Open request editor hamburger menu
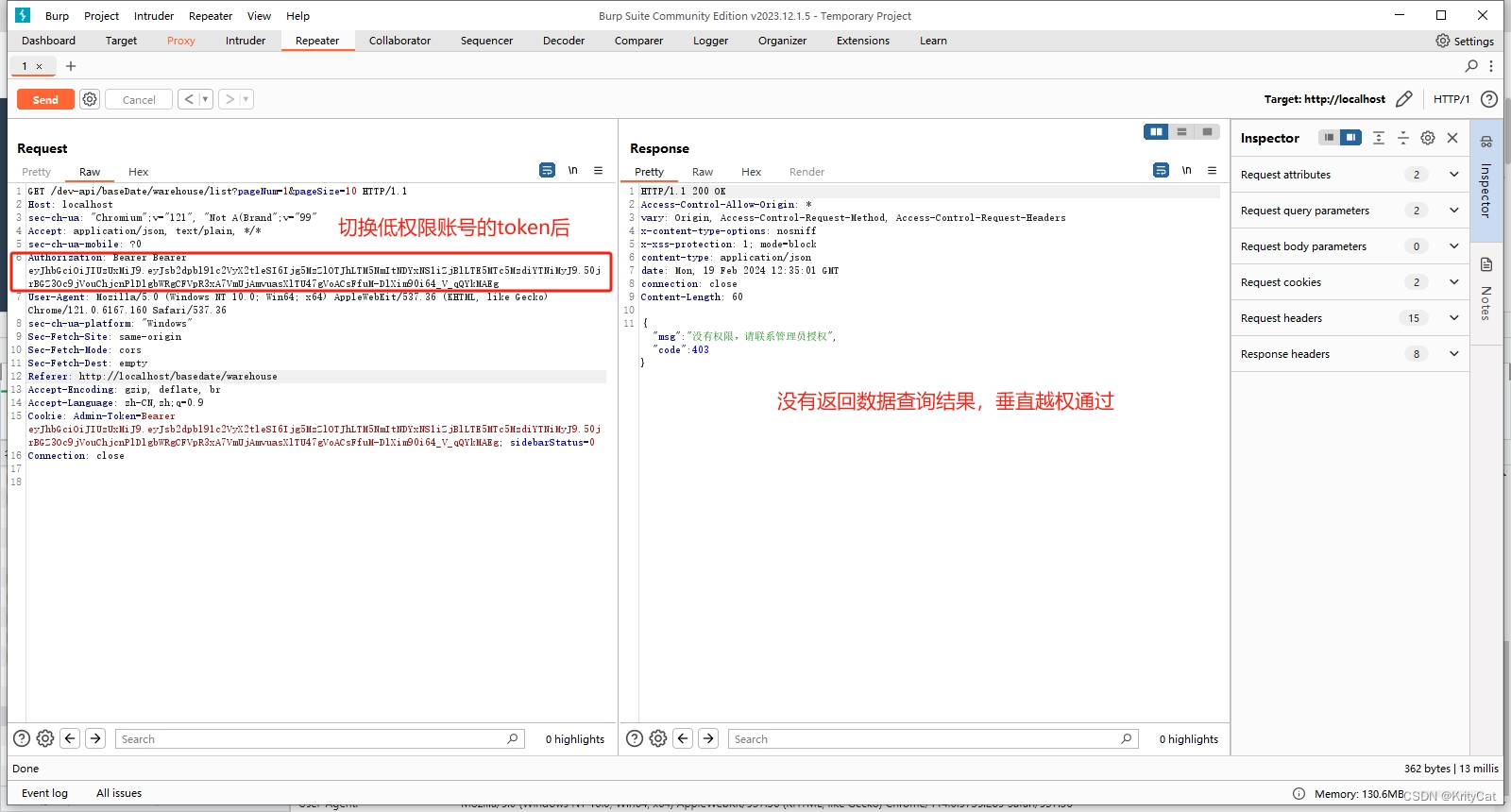 598,170
